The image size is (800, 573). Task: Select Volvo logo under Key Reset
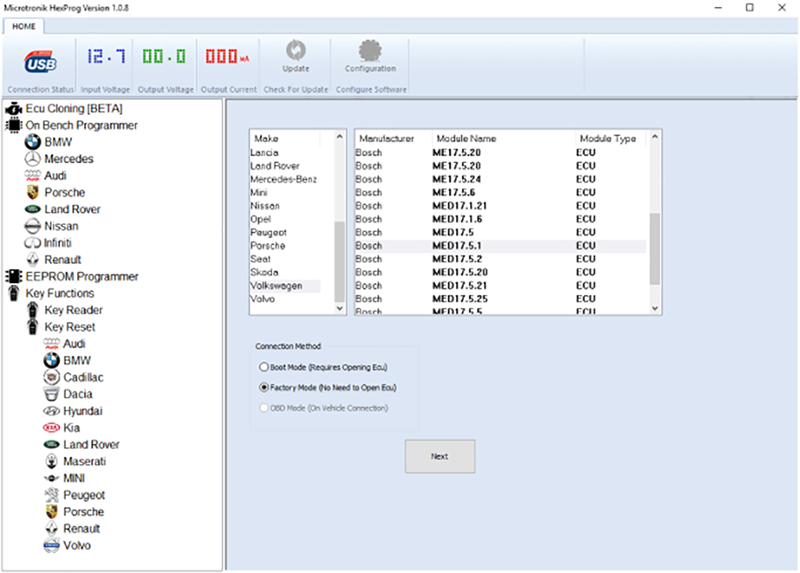(x=52, y=545)
